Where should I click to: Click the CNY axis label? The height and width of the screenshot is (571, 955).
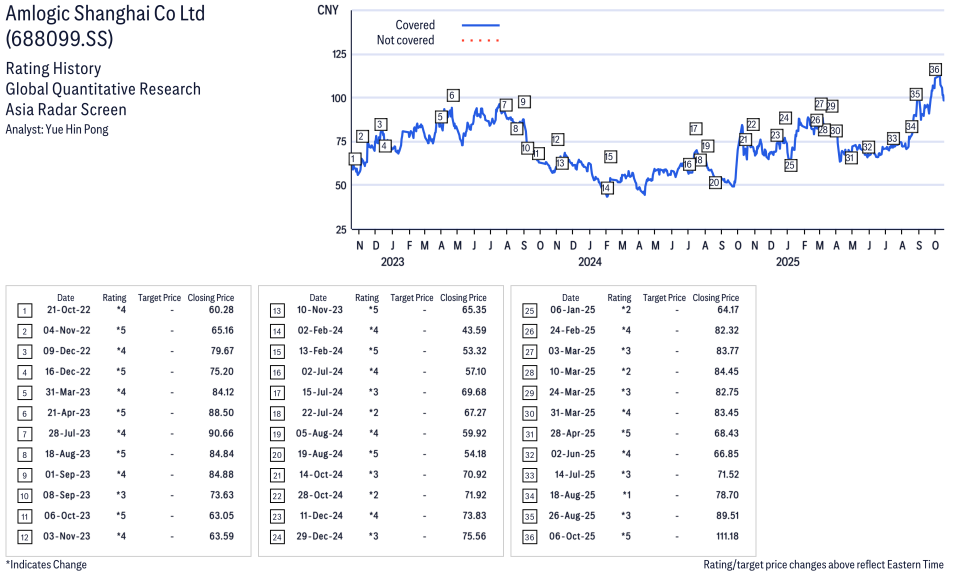326,10
